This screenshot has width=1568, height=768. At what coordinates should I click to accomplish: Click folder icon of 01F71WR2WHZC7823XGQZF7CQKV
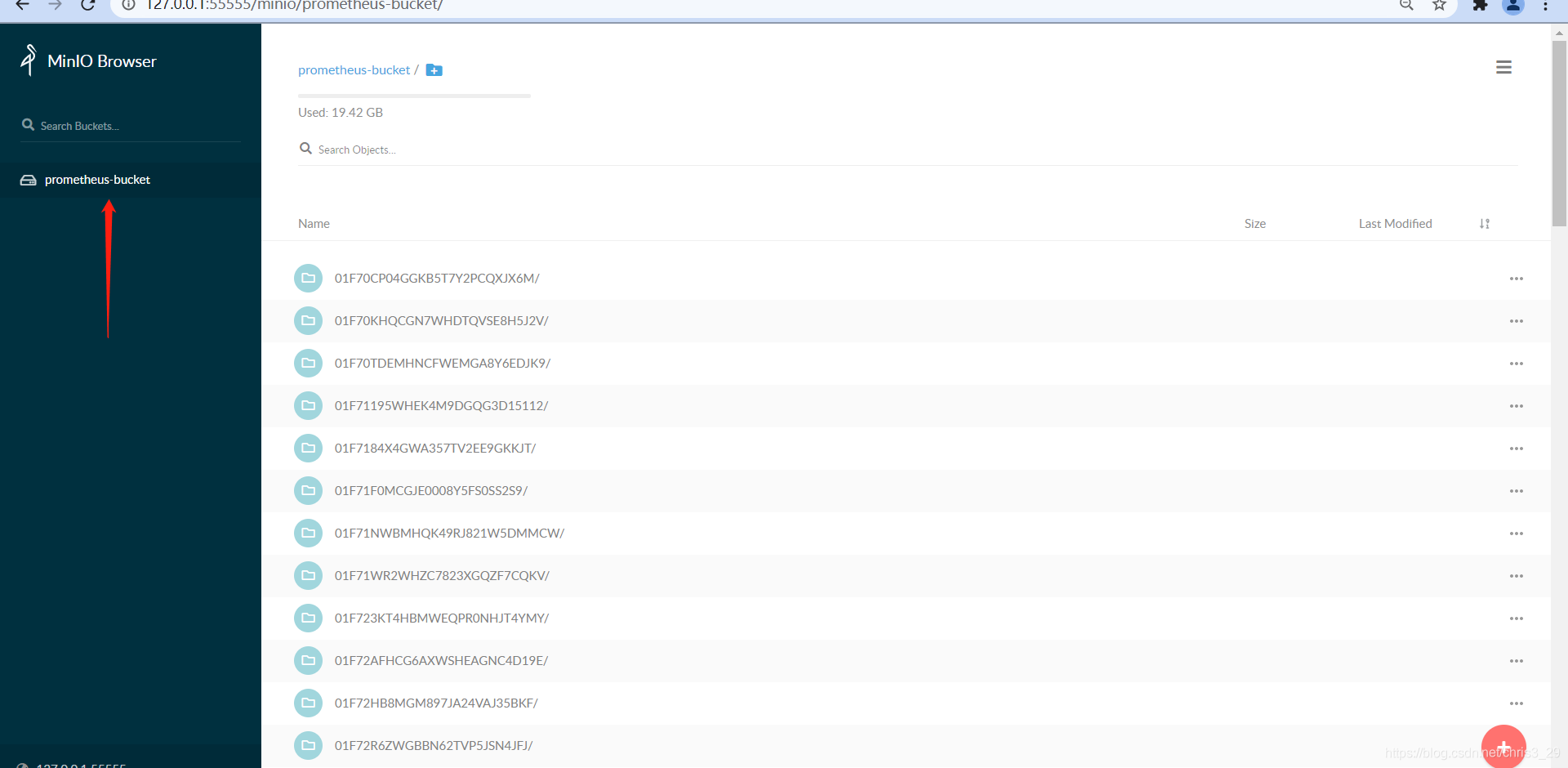pos(308,576)
